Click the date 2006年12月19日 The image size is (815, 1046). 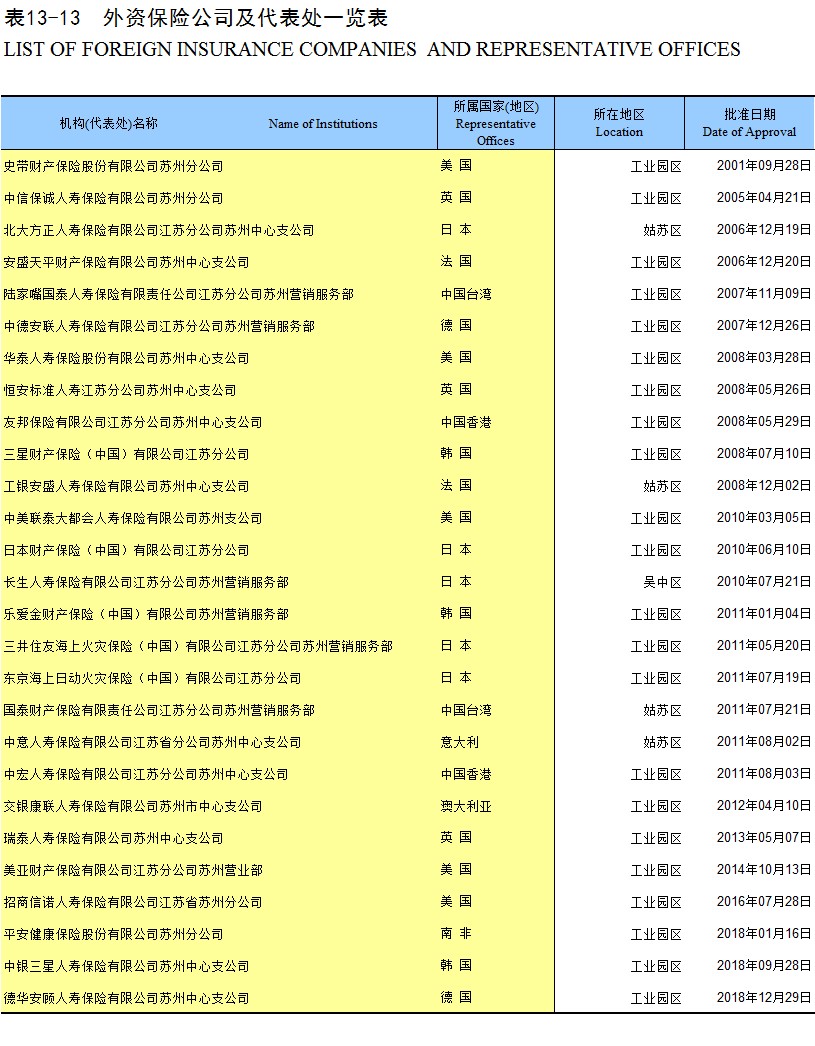[764, 229]
